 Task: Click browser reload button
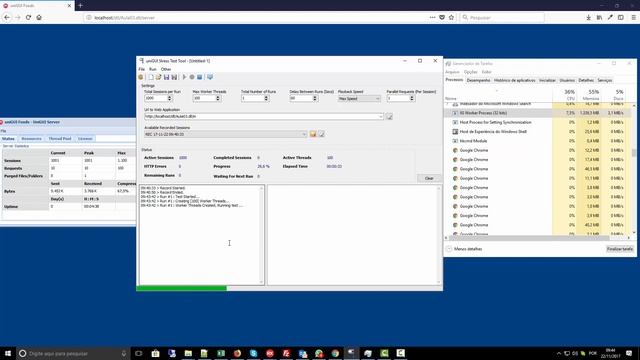[x=28, y=18]
